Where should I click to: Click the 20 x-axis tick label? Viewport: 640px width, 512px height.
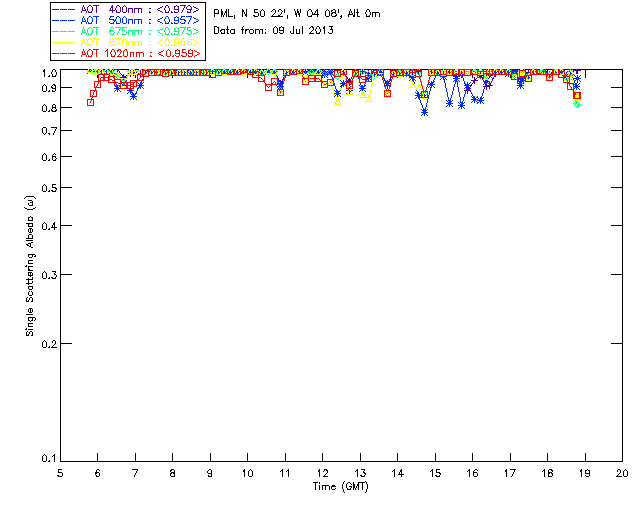pyautogui.click(x=622, y=473)
